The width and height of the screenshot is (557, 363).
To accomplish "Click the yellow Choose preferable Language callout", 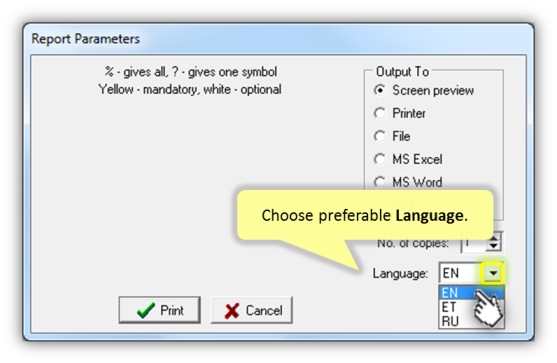I will coord(365,215).
